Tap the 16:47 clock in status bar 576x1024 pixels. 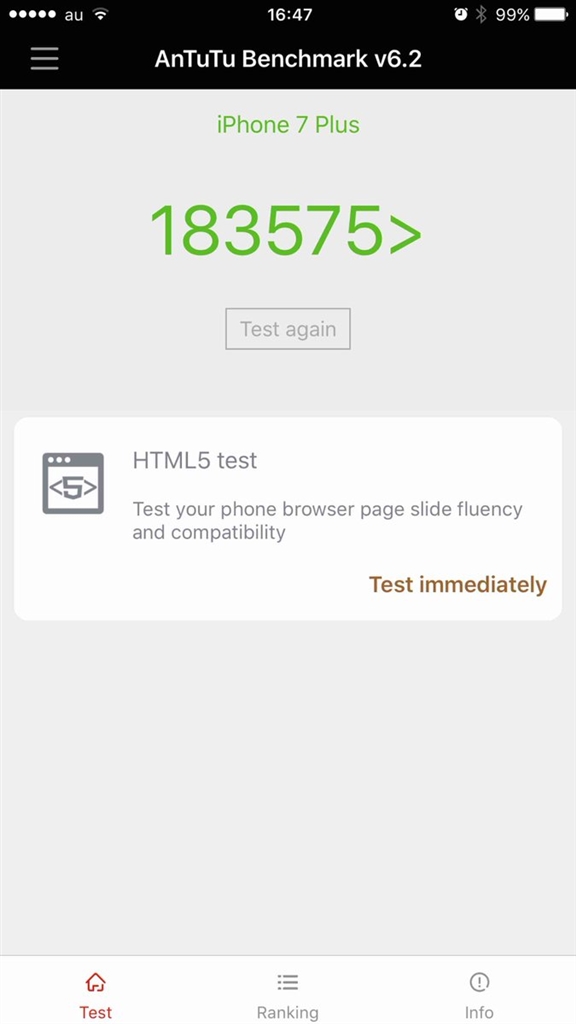tap(289, 14)
